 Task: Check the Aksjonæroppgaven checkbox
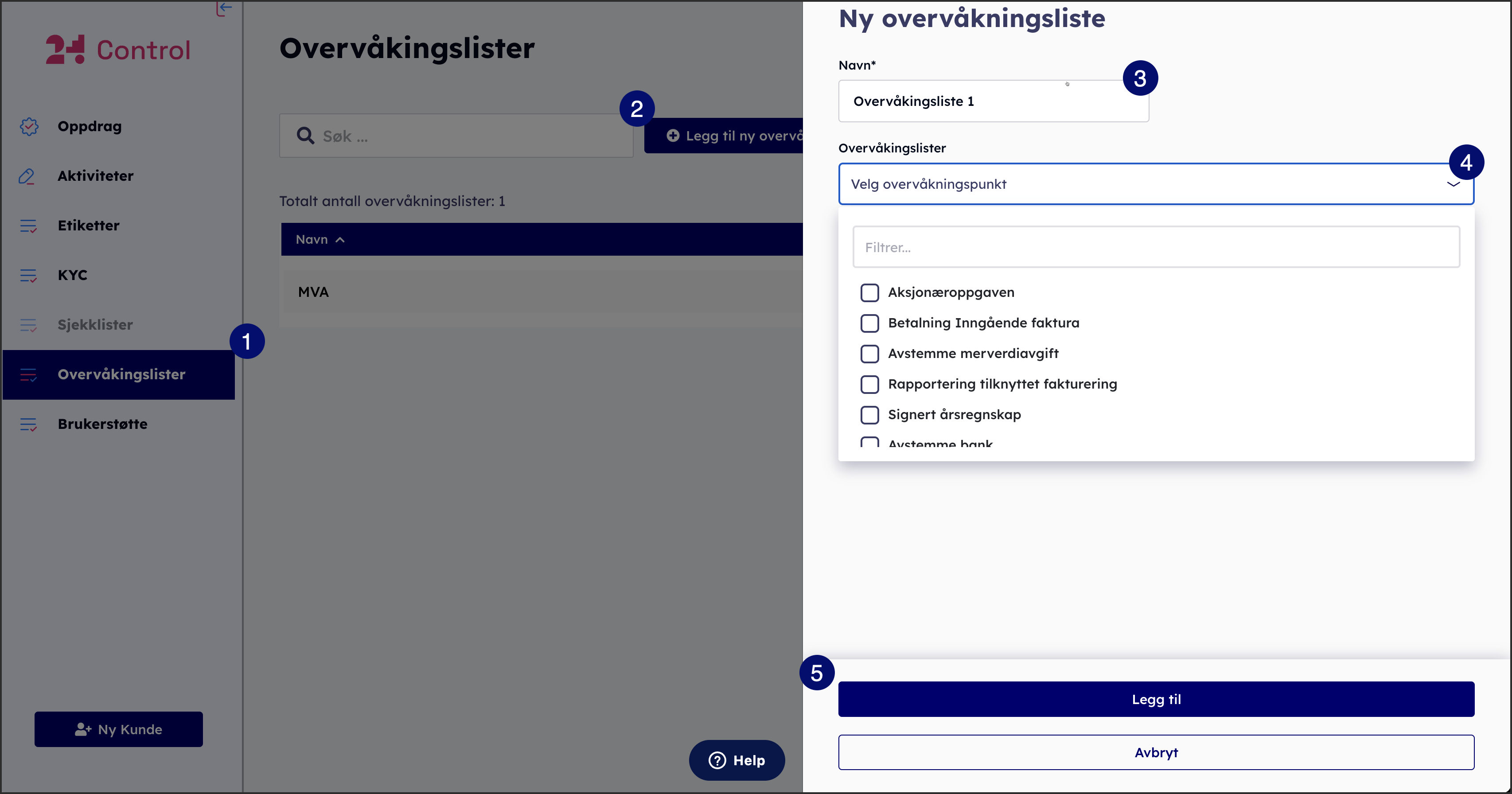point(869,292)
